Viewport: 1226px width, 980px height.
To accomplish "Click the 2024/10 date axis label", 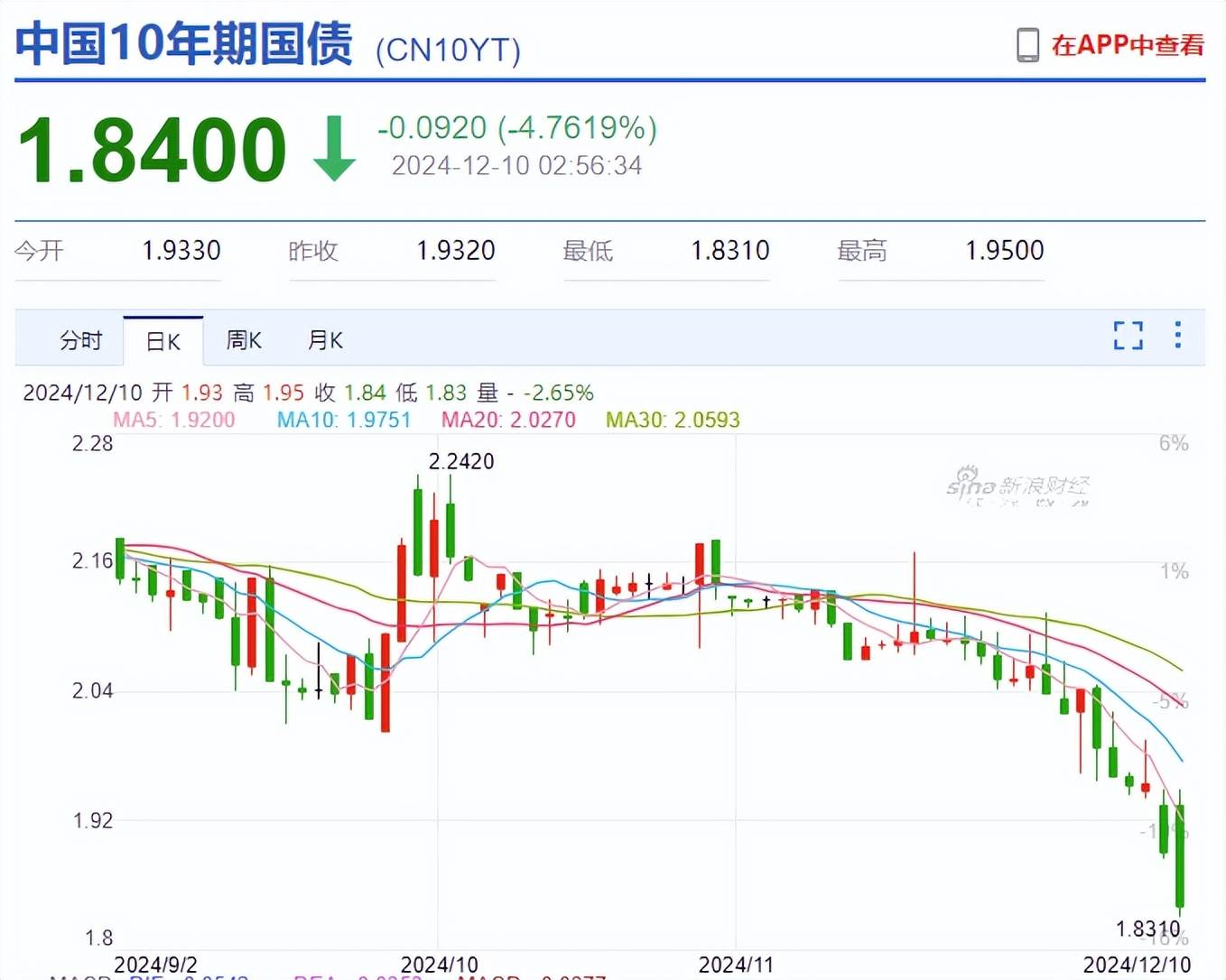I will point(439,965).
